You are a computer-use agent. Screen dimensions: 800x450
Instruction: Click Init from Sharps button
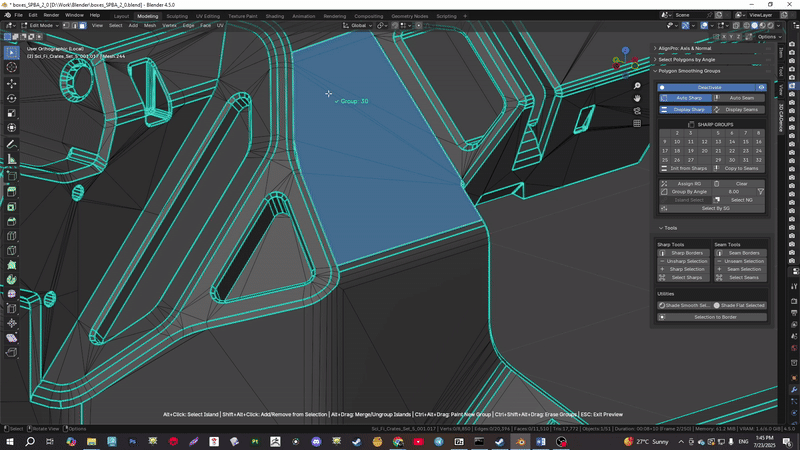point(685,168)
